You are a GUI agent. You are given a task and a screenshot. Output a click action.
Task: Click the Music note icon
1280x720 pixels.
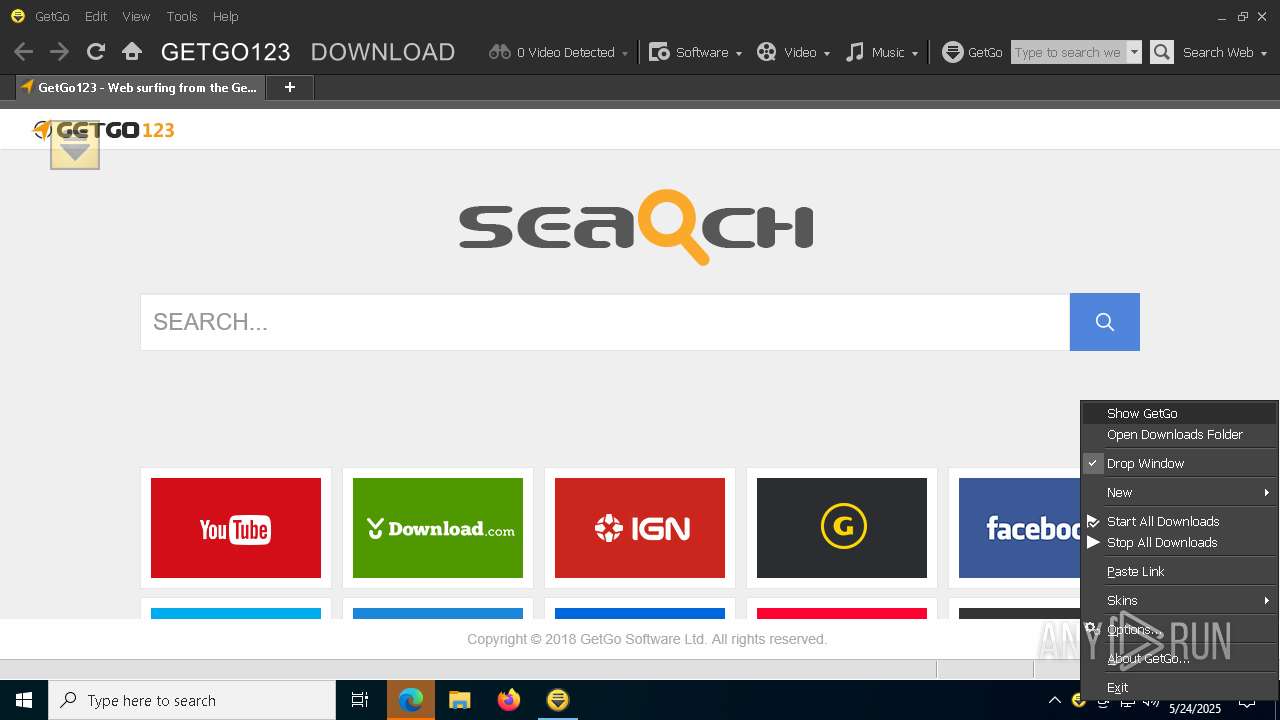[x=854, y=52]
